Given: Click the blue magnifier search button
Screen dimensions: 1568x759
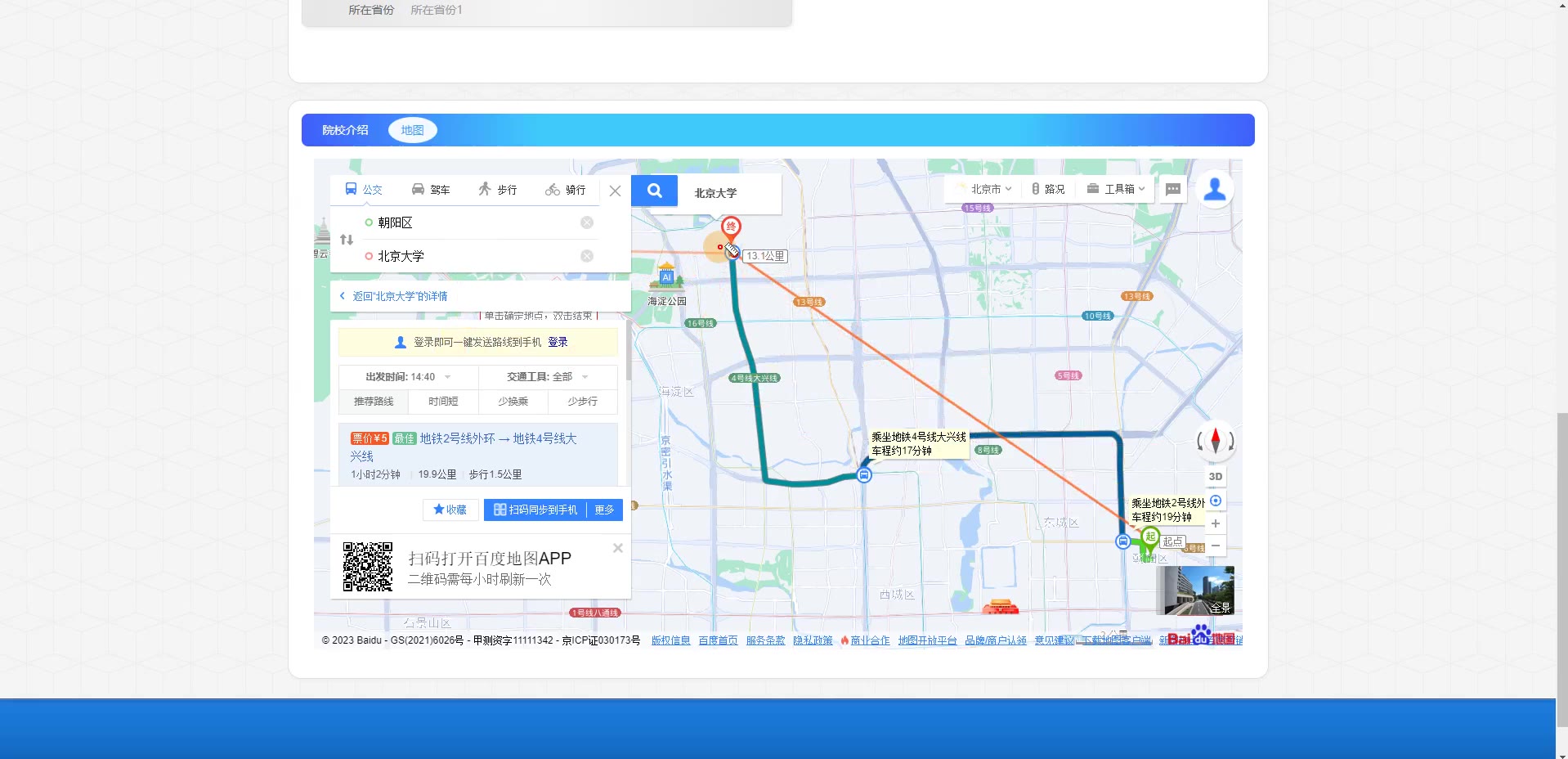Looking at the screenshot, I should point(655,191).
